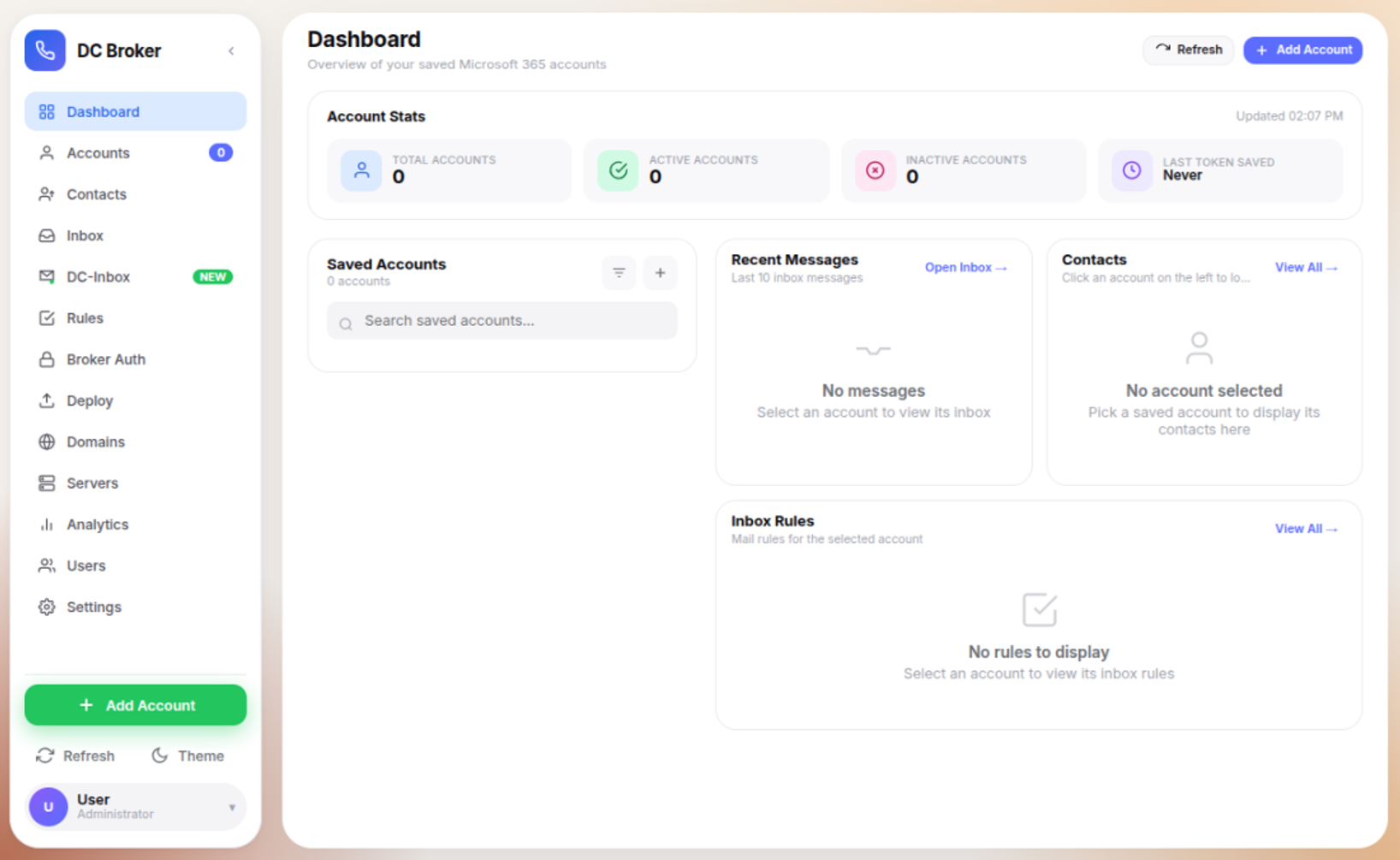Click the Inactive Accounts cross icon
The height and width of the screenshot is (860, 1400).
pyautogui.click(x=875, y=170)
